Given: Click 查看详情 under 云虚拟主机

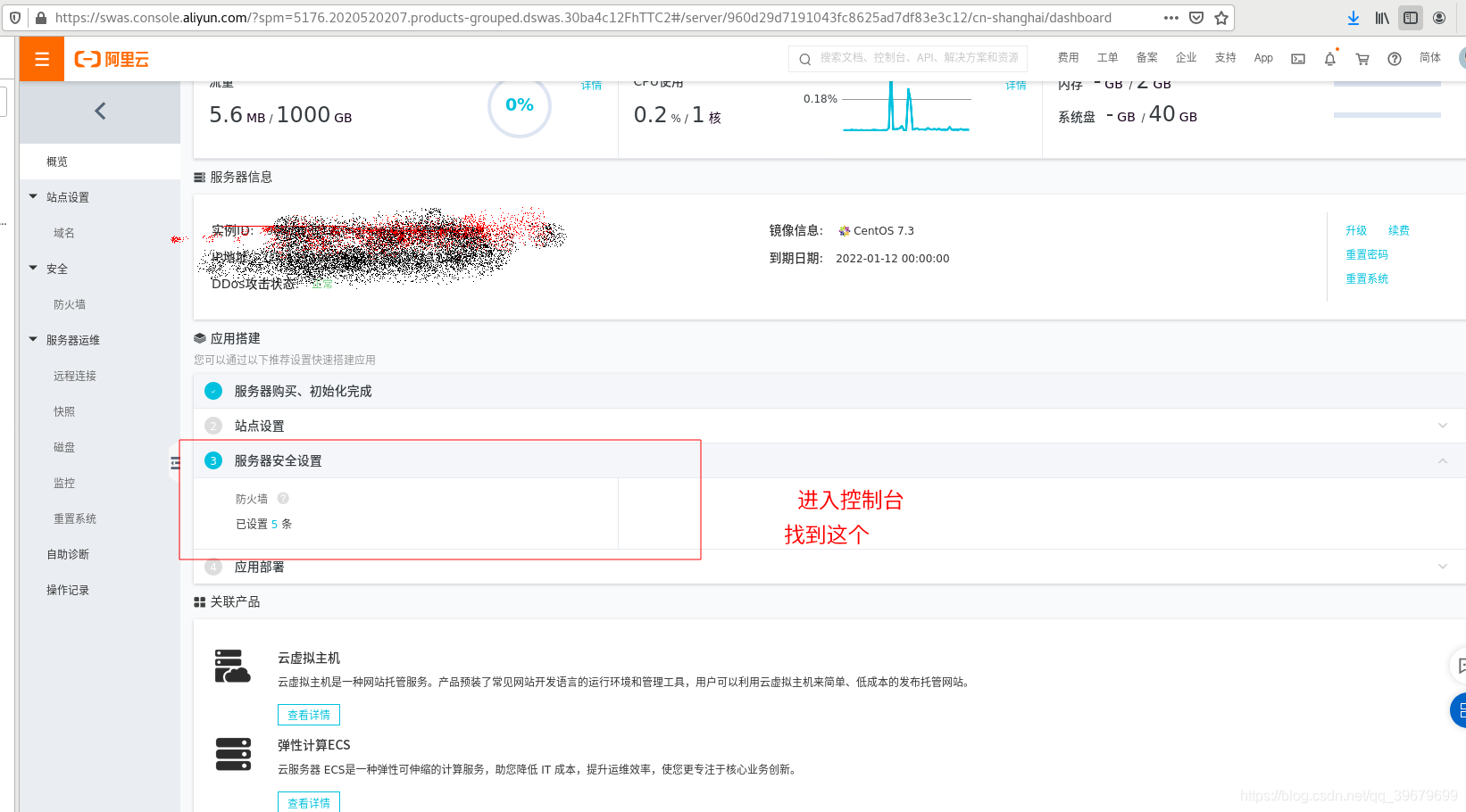Looking at the screenshot, I should coord(309,715).
